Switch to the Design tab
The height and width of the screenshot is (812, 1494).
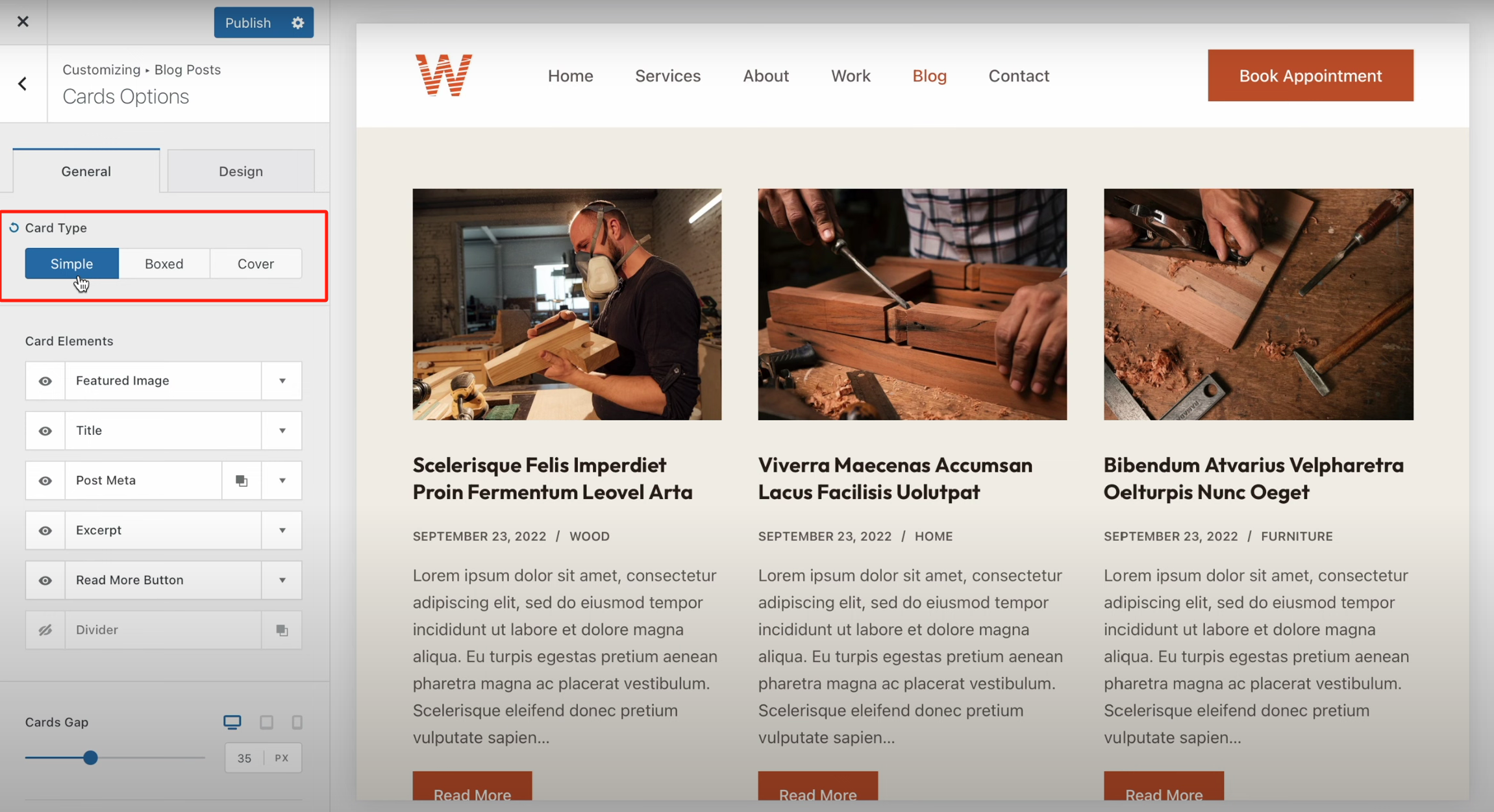coord(241,171)
